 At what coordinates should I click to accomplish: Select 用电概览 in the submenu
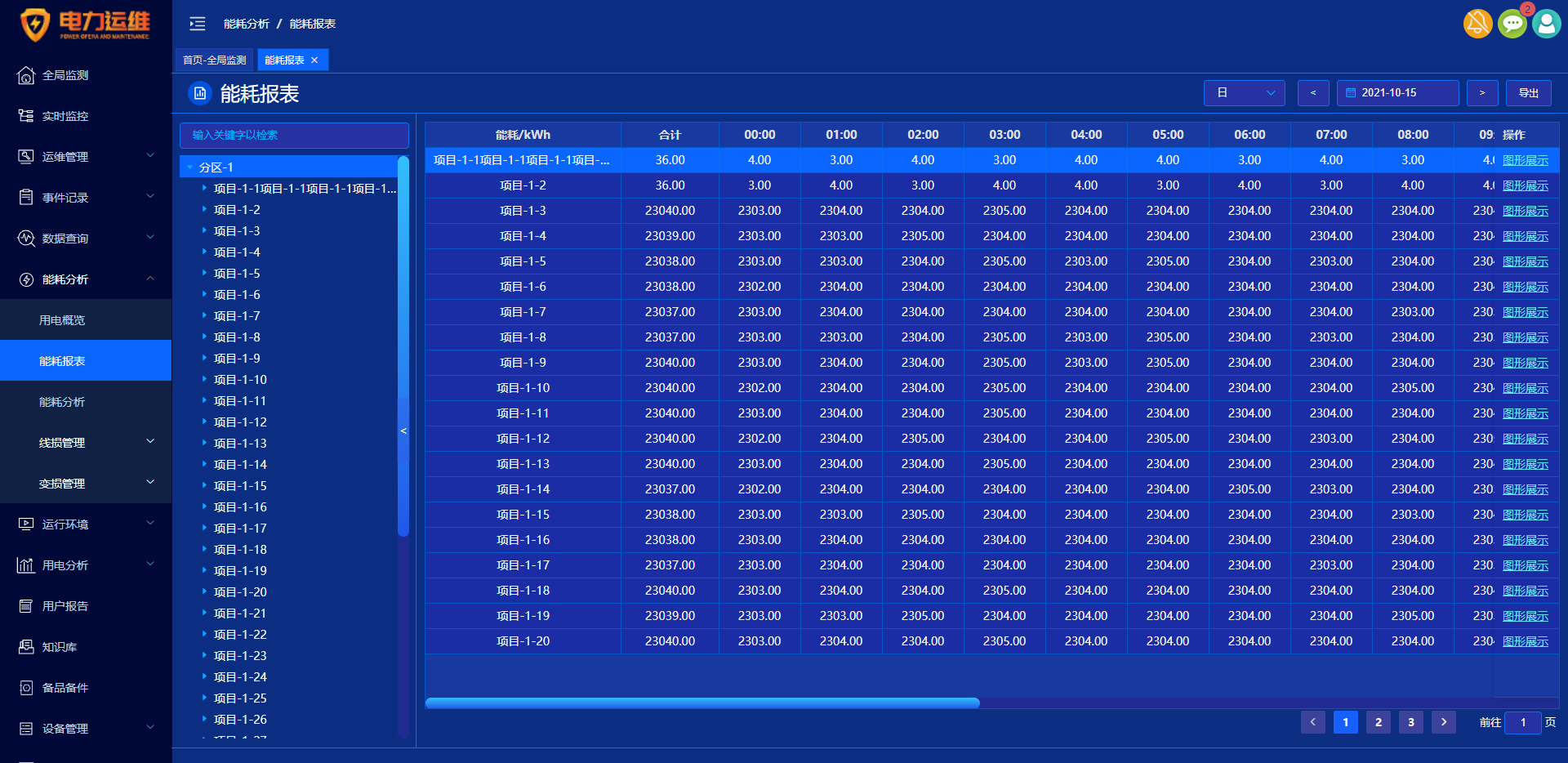[x=62, y=320]
